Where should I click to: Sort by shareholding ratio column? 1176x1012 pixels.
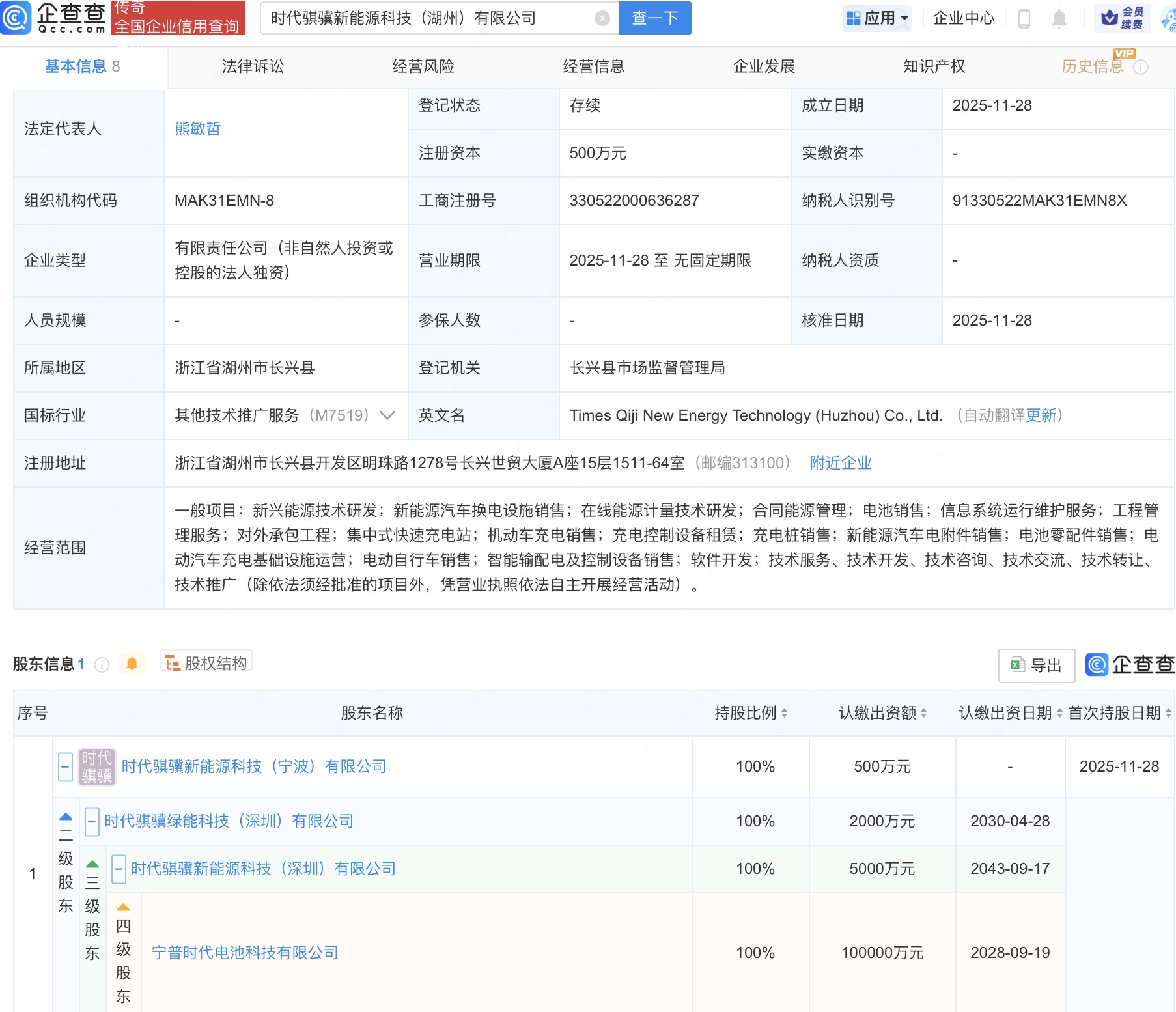tap(783, 713)
